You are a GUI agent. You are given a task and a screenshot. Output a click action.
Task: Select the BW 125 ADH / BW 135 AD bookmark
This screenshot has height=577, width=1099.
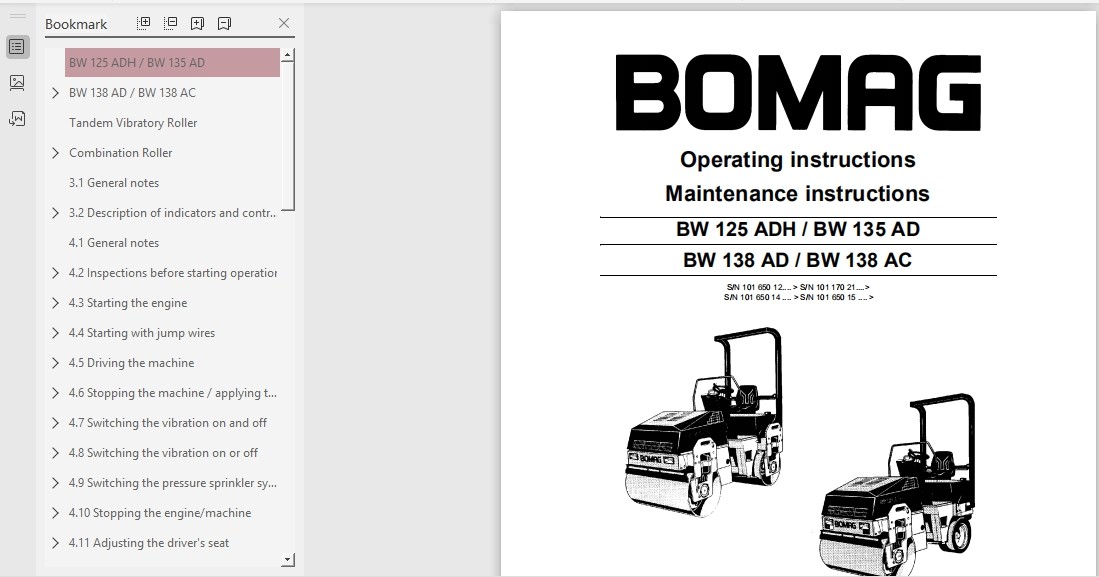(137, 62)
